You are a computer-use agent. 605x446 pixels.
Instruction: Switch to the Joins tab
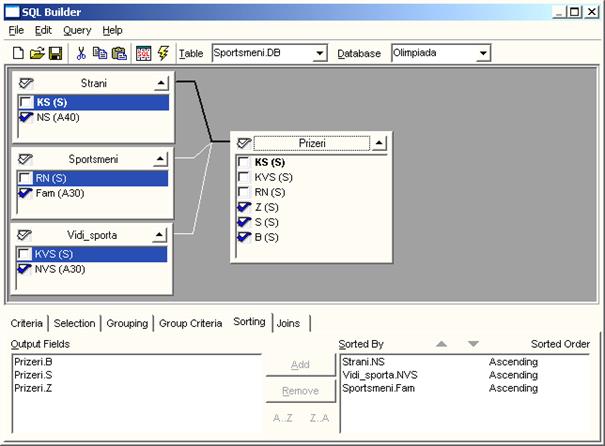288,323
